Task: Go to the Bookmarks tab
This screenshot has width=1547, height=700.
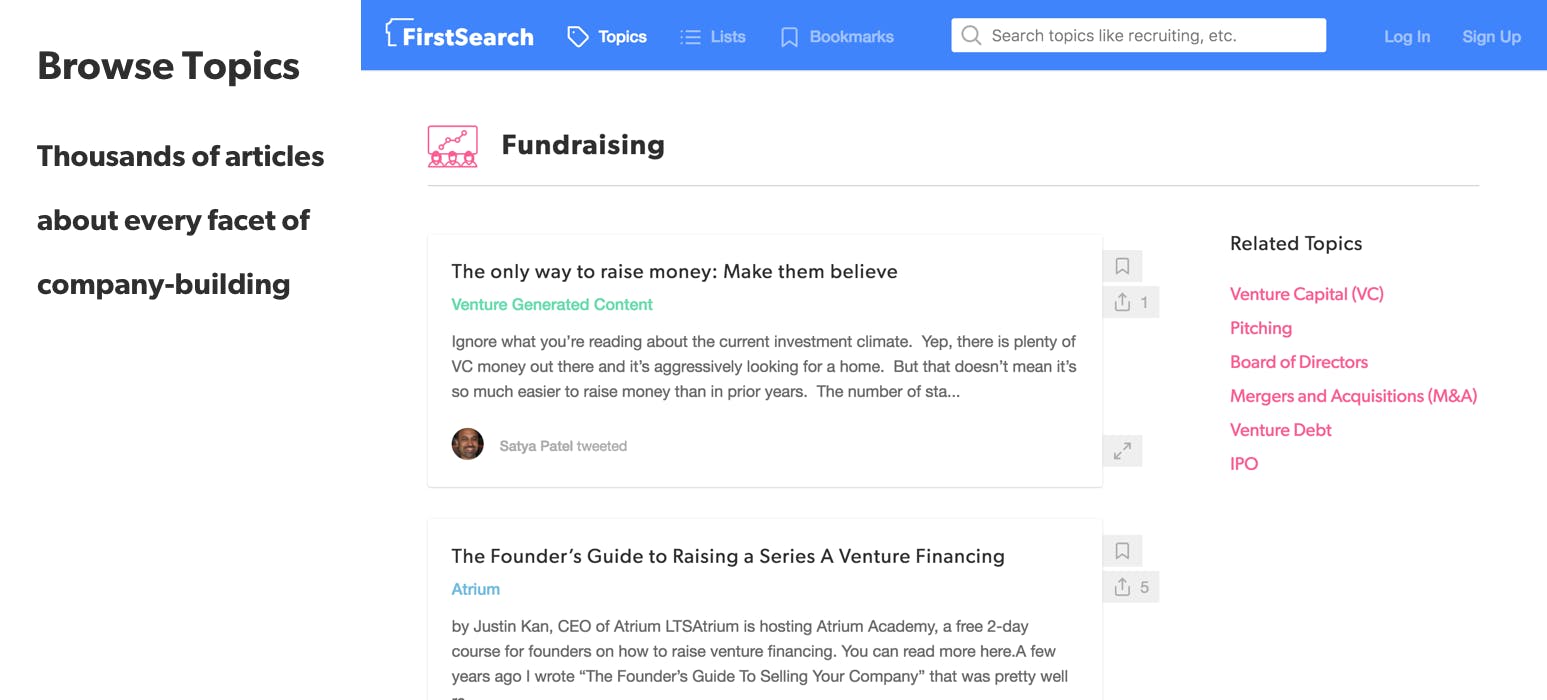Action: coord(837,37)
